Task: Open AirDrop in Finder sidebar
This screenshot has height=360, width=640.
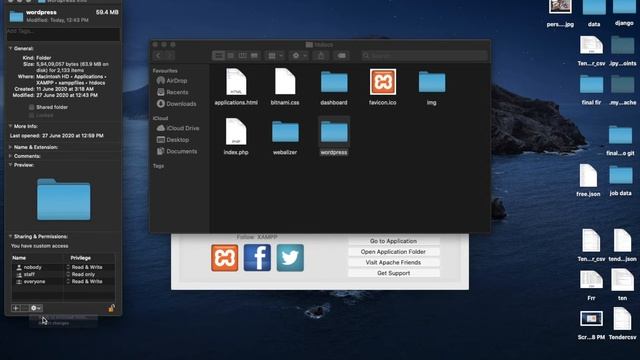Action: 172,81
